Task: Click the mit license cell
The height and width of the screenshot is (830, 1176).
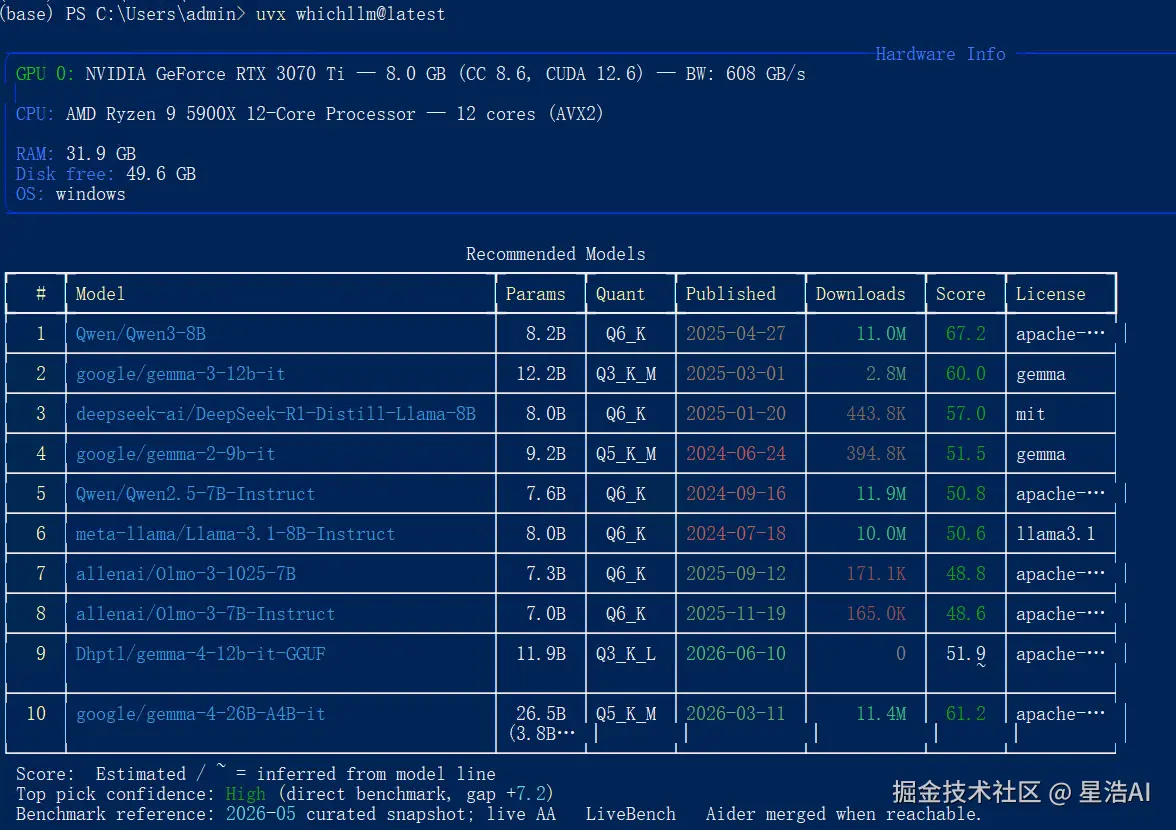Action: (x=1030, y=414)
